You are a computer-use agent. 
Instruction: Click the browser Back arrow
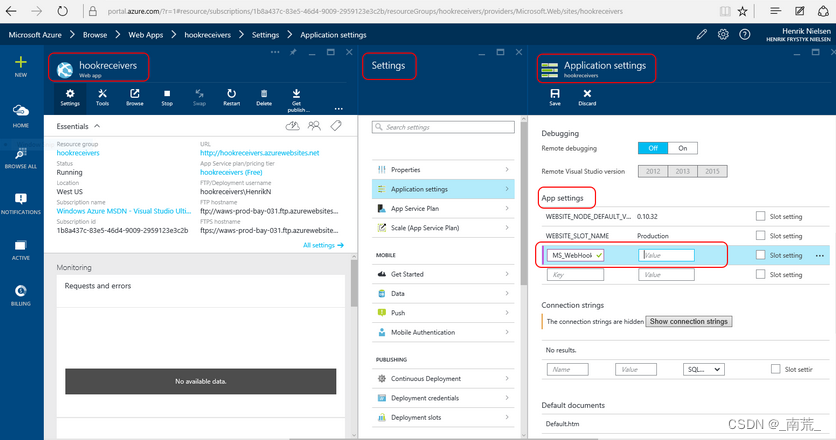11,11
